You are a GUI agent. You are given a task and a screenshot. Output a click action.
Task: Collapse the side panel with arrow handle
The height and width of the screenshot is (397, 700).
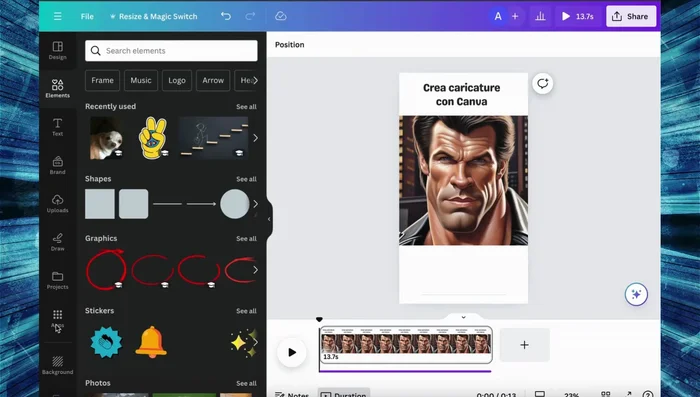tap(269, 219)
